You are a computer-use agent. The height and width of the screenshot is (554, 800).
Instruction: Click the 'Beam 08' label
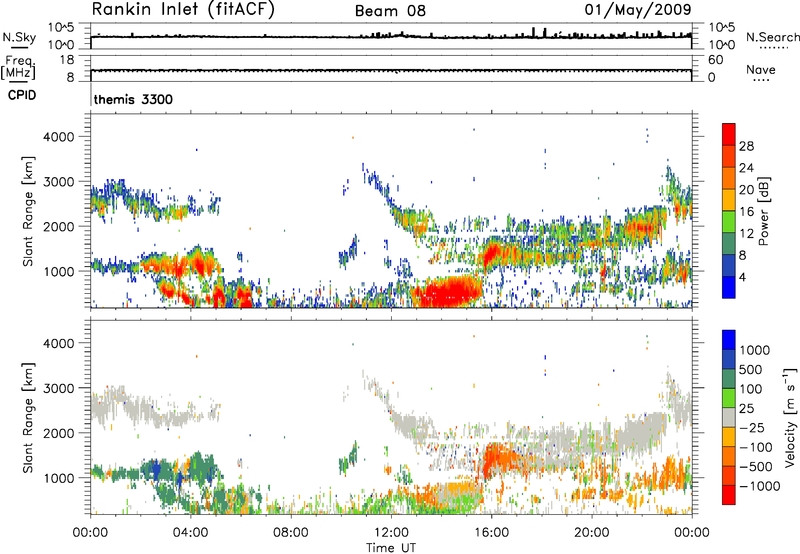(x=390, y=11)
